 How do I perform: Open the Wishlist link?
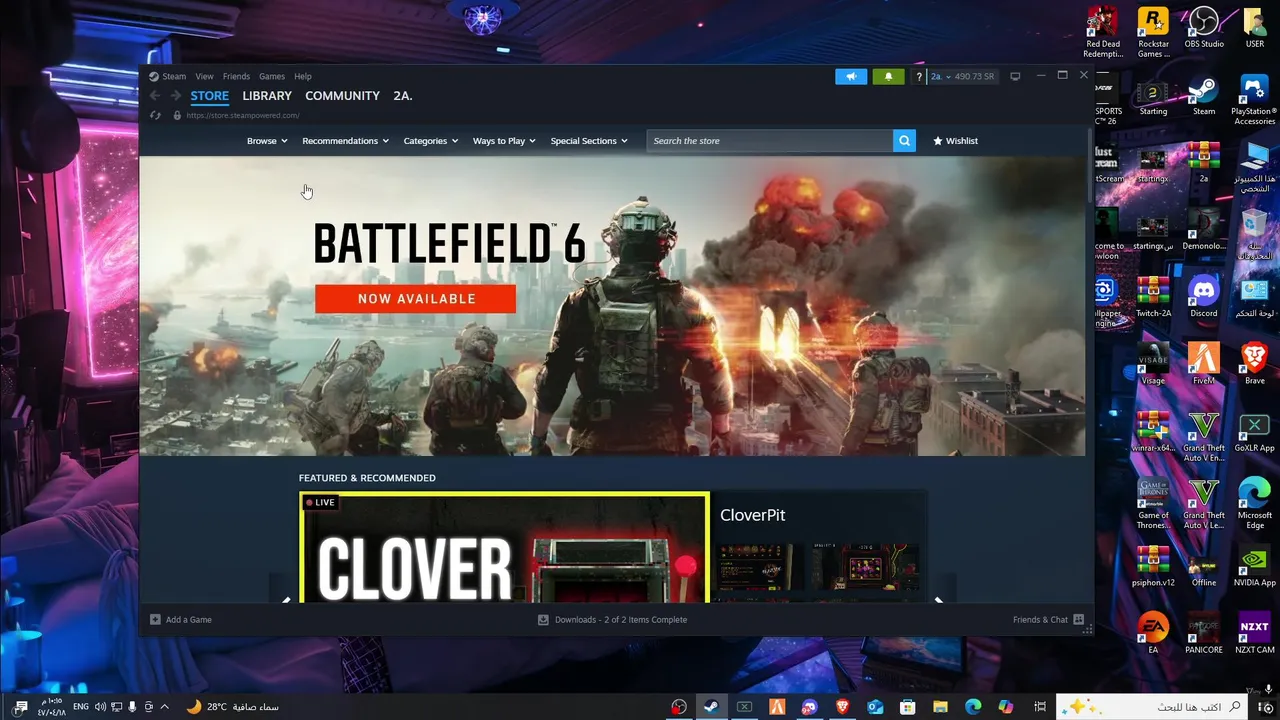(x=955, y=141)
